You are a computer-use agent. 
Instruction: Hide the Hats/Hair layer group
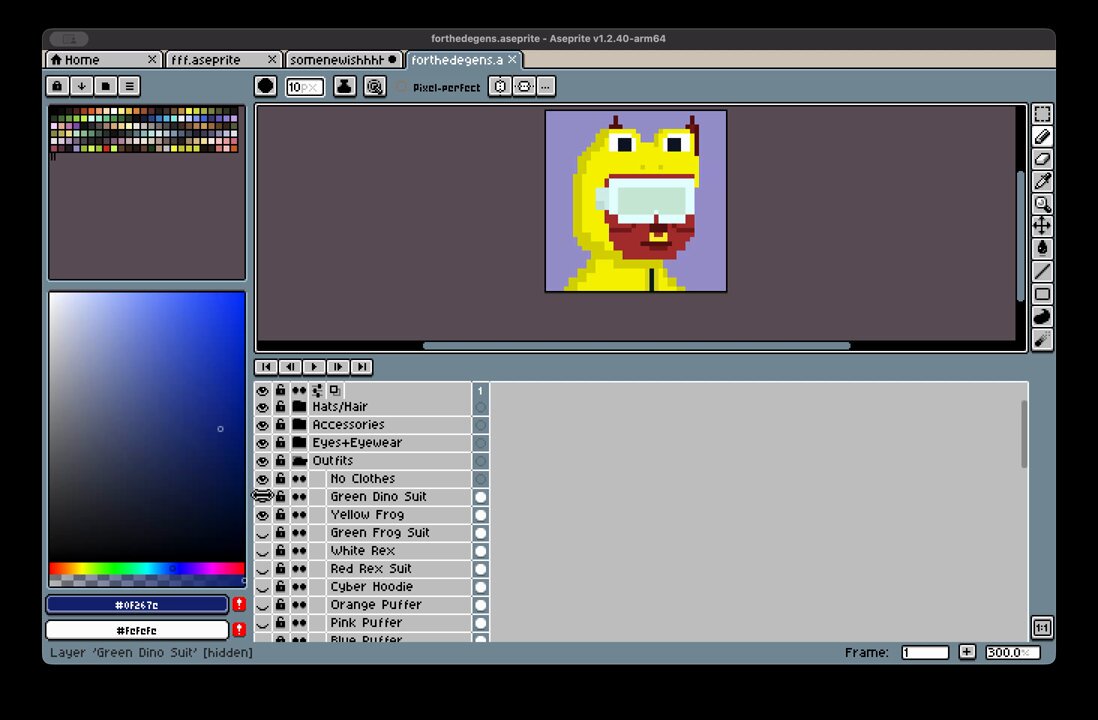tap(263, 407)
